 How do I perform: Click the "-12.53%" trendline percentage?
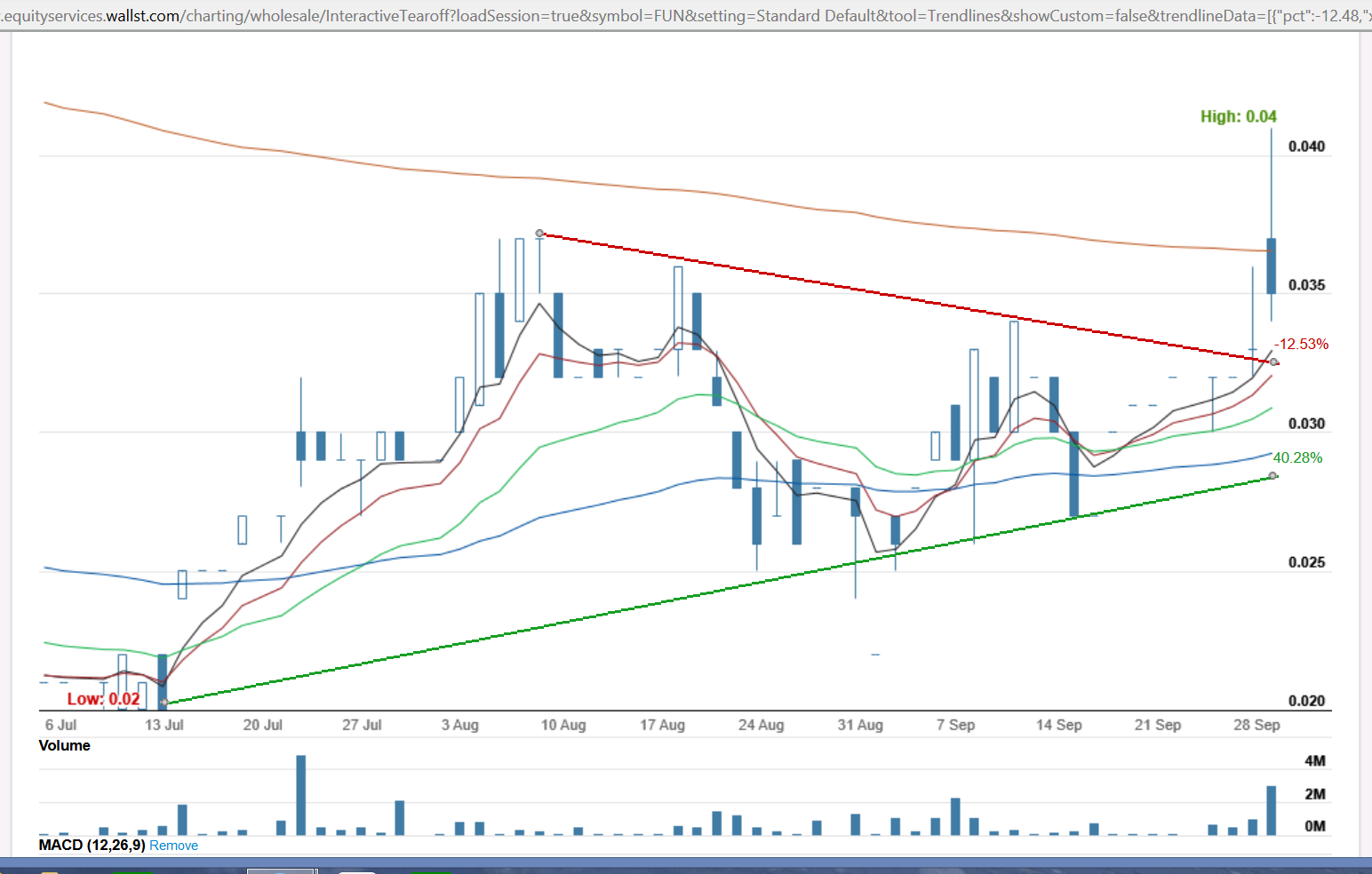(x=1301, y=344)
